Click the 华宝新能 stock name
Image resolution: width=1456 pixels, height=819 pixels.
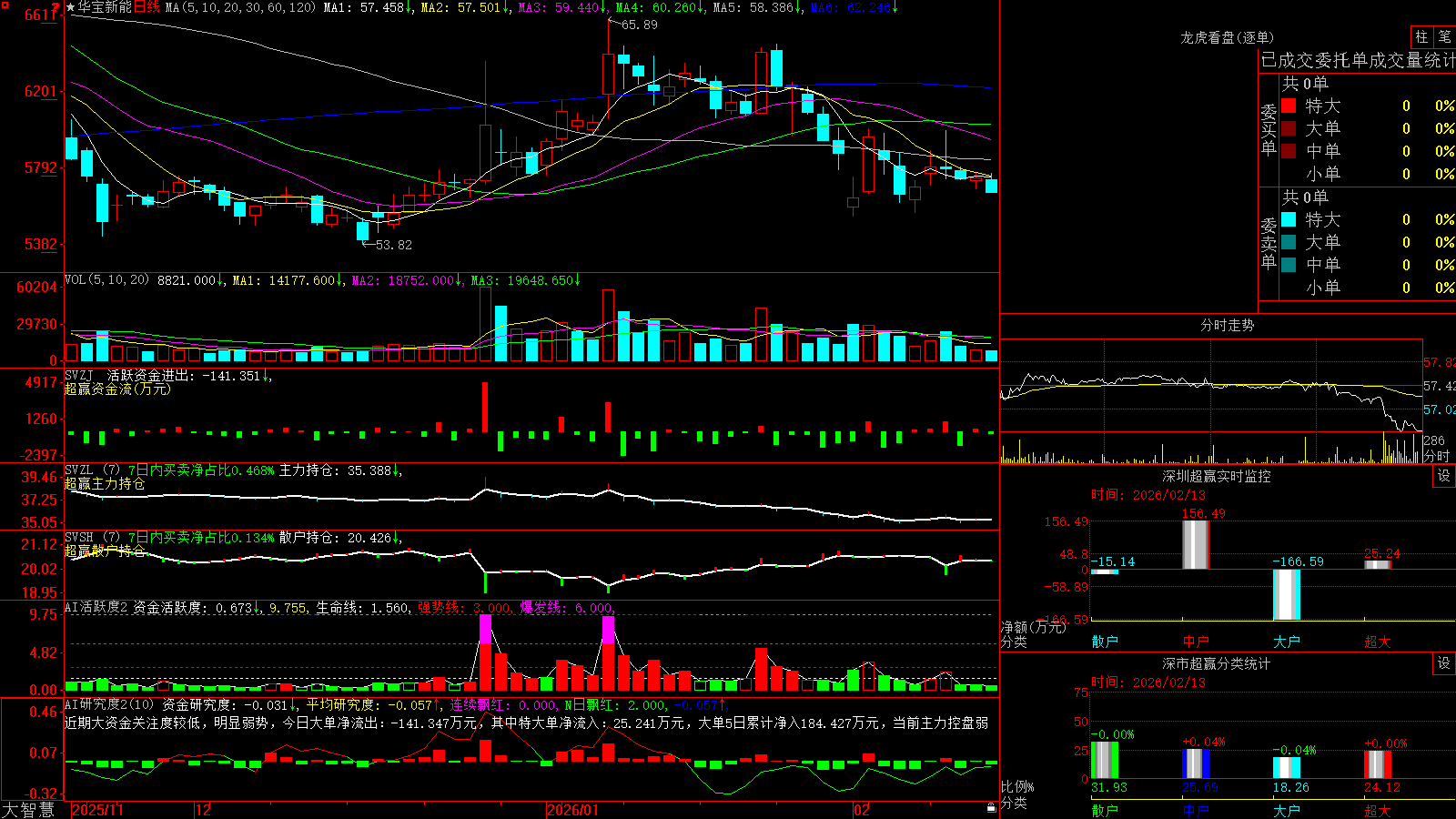104,7
